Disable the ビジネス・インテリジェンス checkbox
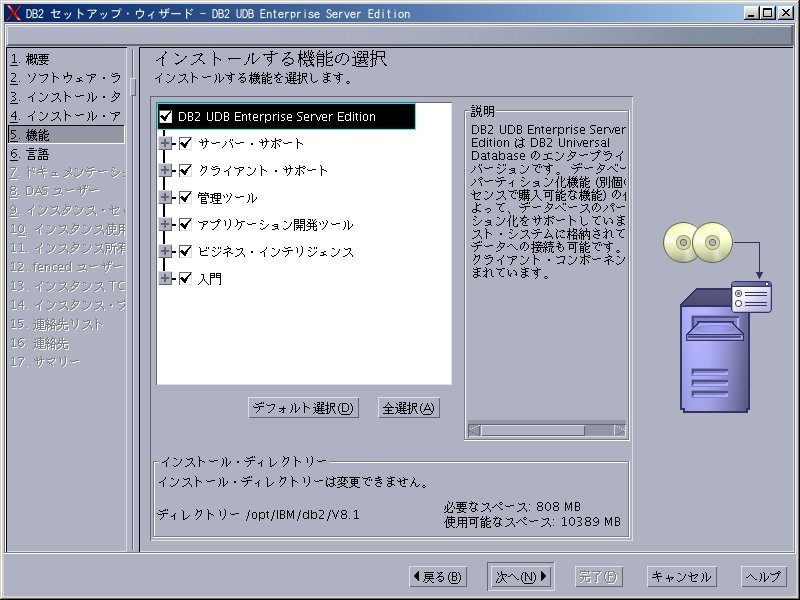 (x=185, y=252)
